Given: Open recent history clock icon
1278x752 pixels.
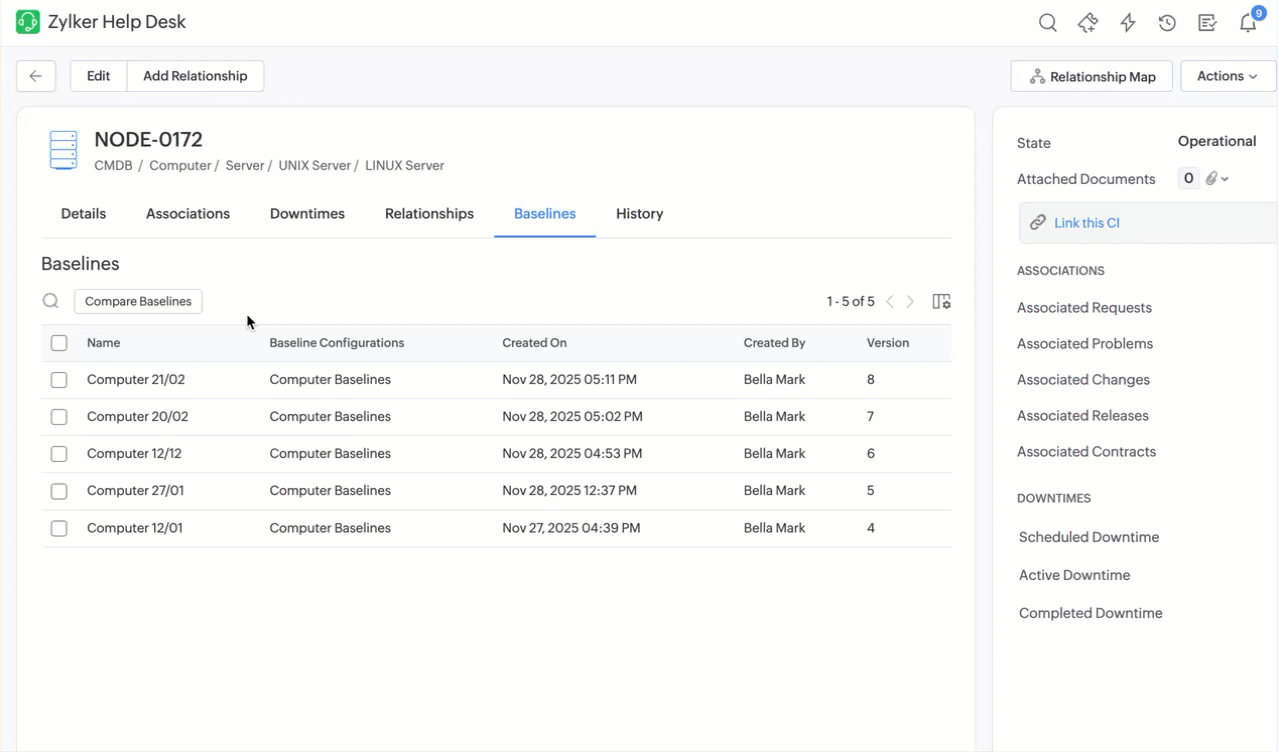Looking at the screenshot, I should click(1167, 23).
